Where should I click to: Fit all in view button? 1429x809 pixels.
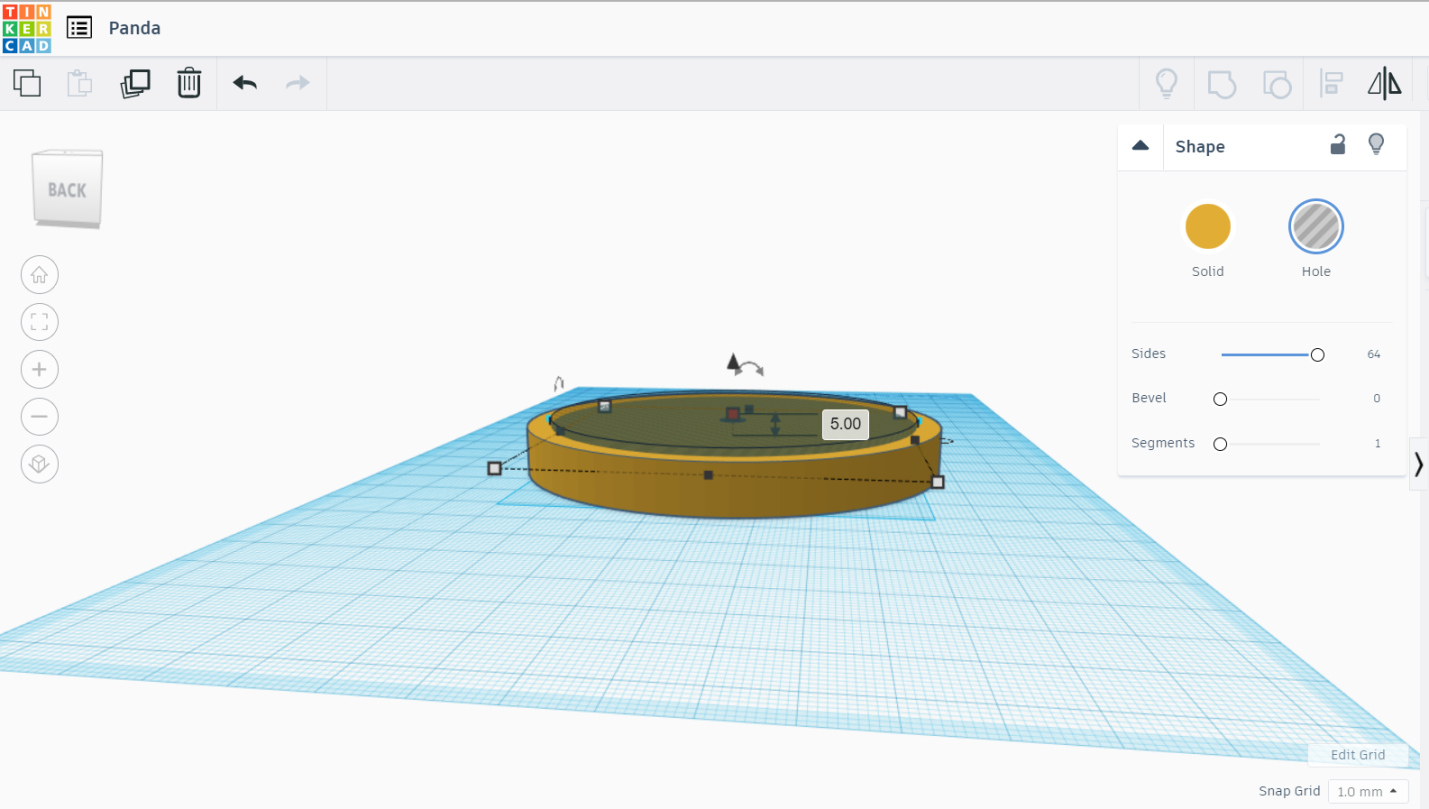pos(39,322)
